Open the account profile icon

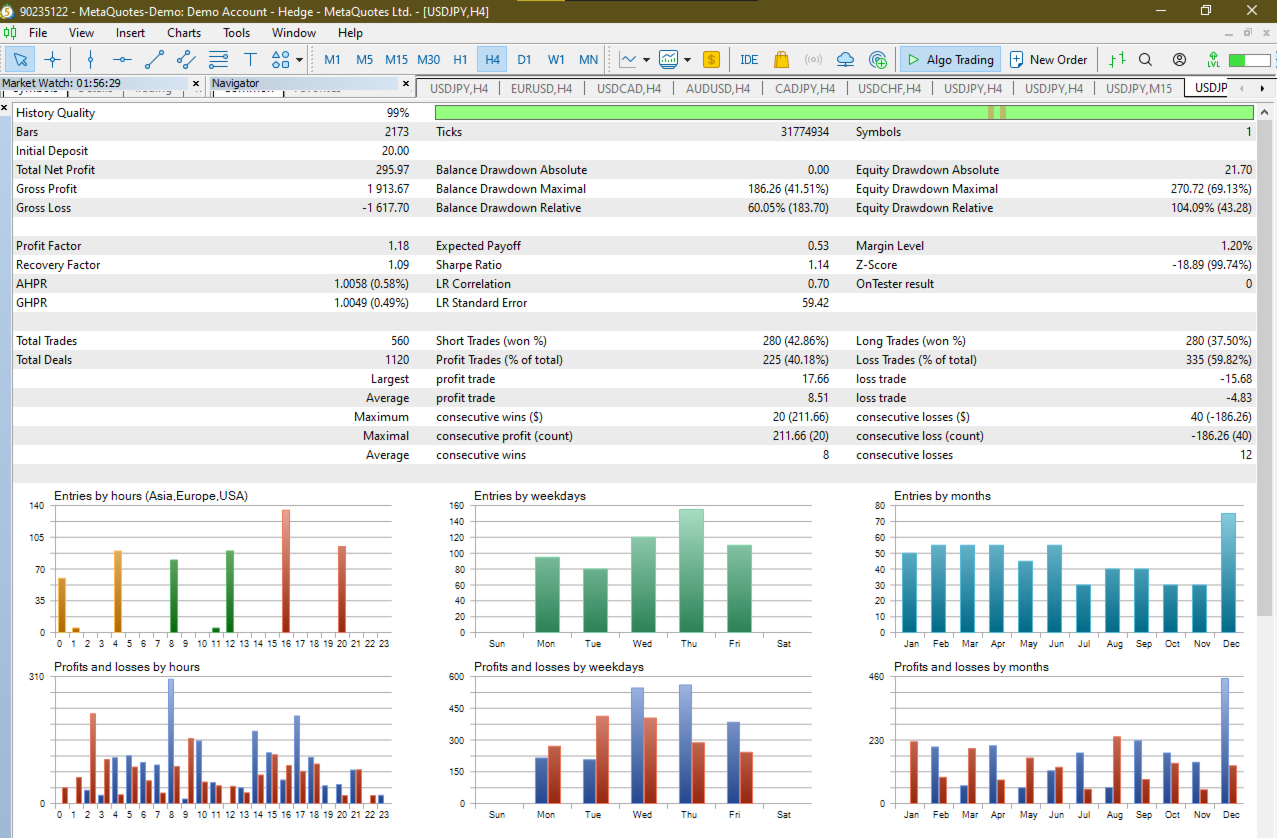click(1178, 59)
